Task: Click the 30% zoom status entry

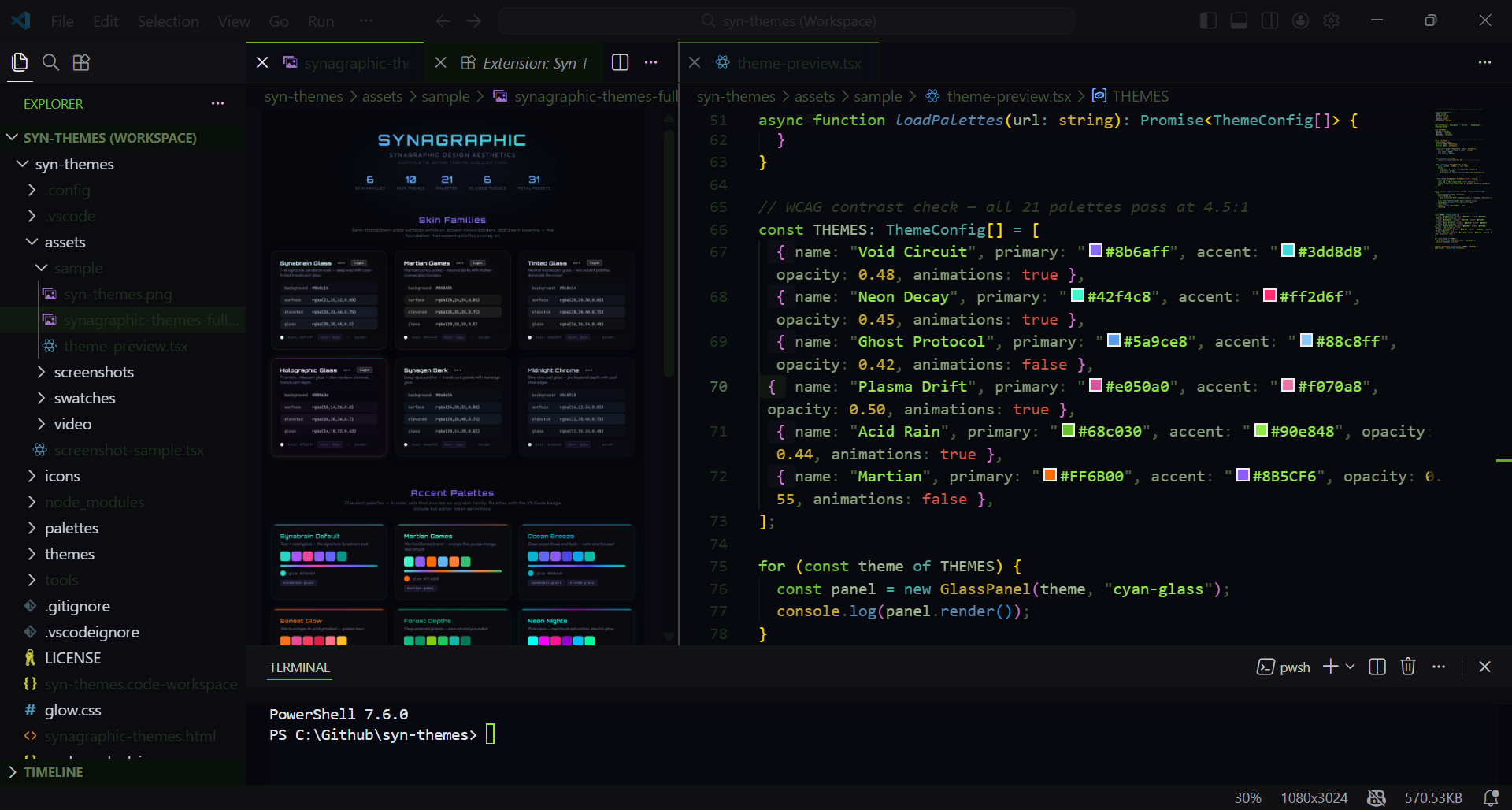Action: pyautogui.click(x=1247, y=797)
